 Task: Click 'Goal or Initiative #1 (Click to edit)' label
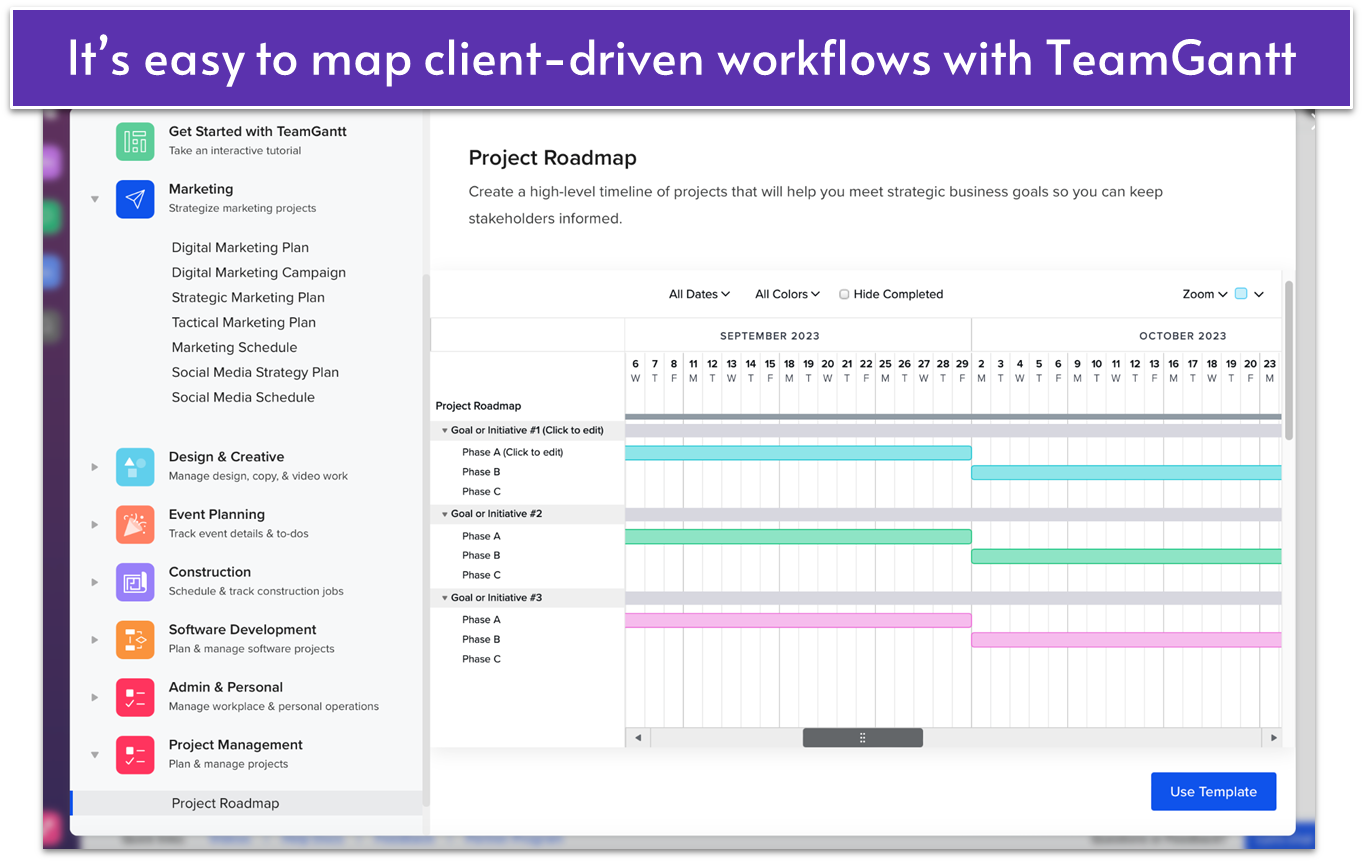527,431
